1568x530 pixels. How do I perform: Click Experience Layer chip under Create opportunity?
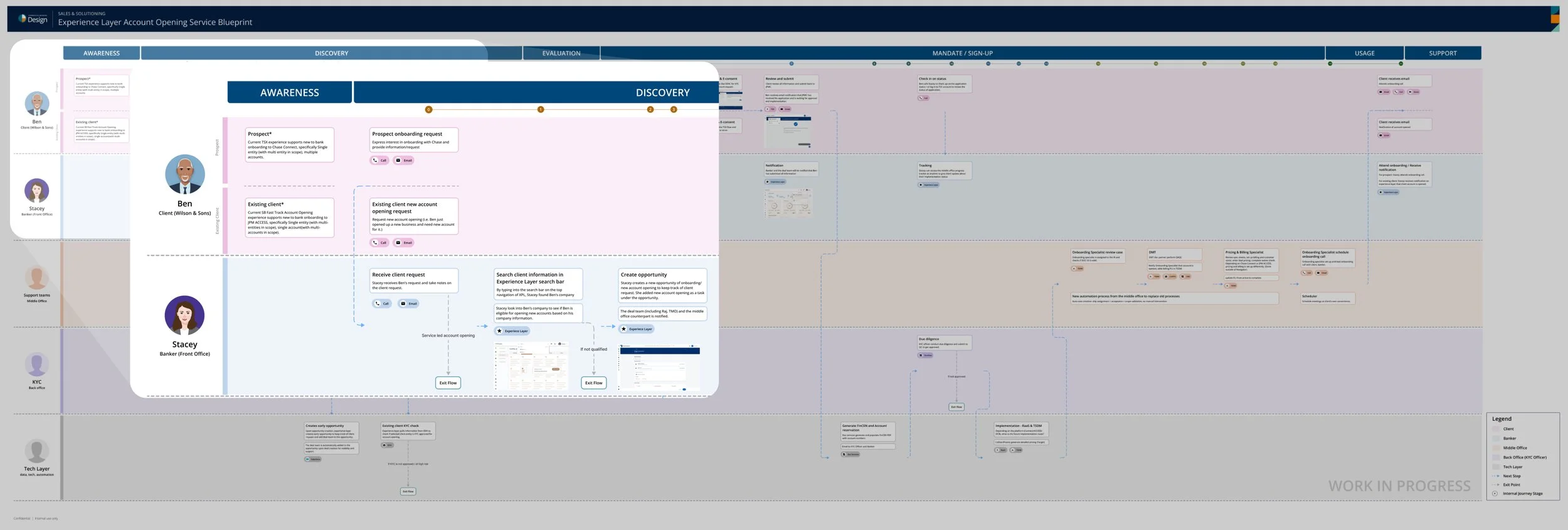click(x=637, y=329)
